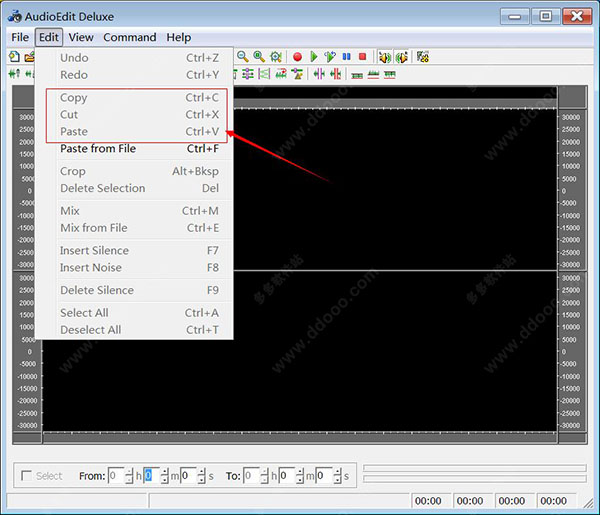The height and width of the screenshot is (515, 600).
Task: Increase From hours with up arrow
Action: 129,472
